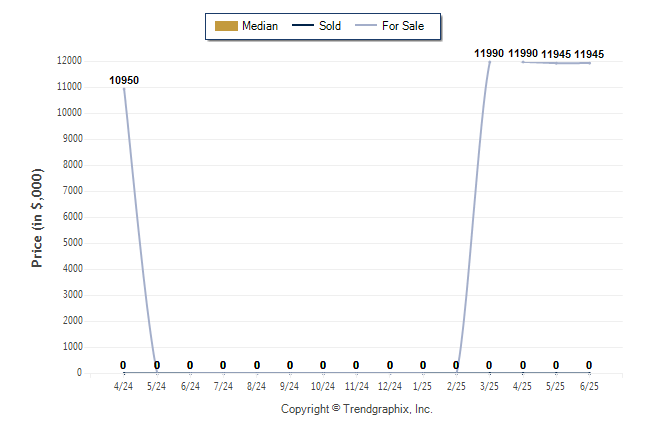Click the 12/24 x-axis label
646x434 pixels.
point(390,386)
